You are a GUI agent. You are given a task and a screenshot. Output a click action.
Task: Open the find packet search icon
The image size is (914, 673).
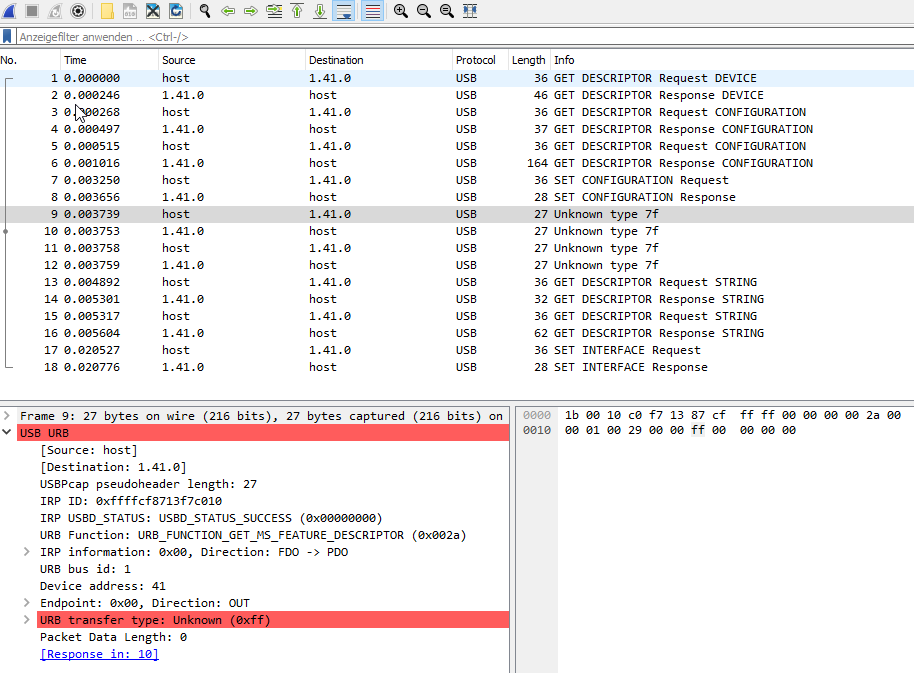point(202,10)
